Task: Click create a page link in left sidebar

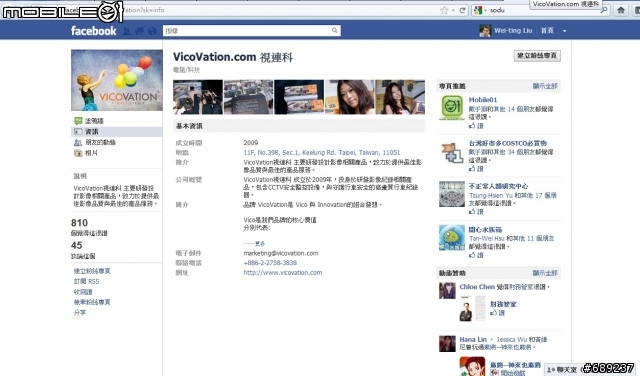Action: coord(92,271)
